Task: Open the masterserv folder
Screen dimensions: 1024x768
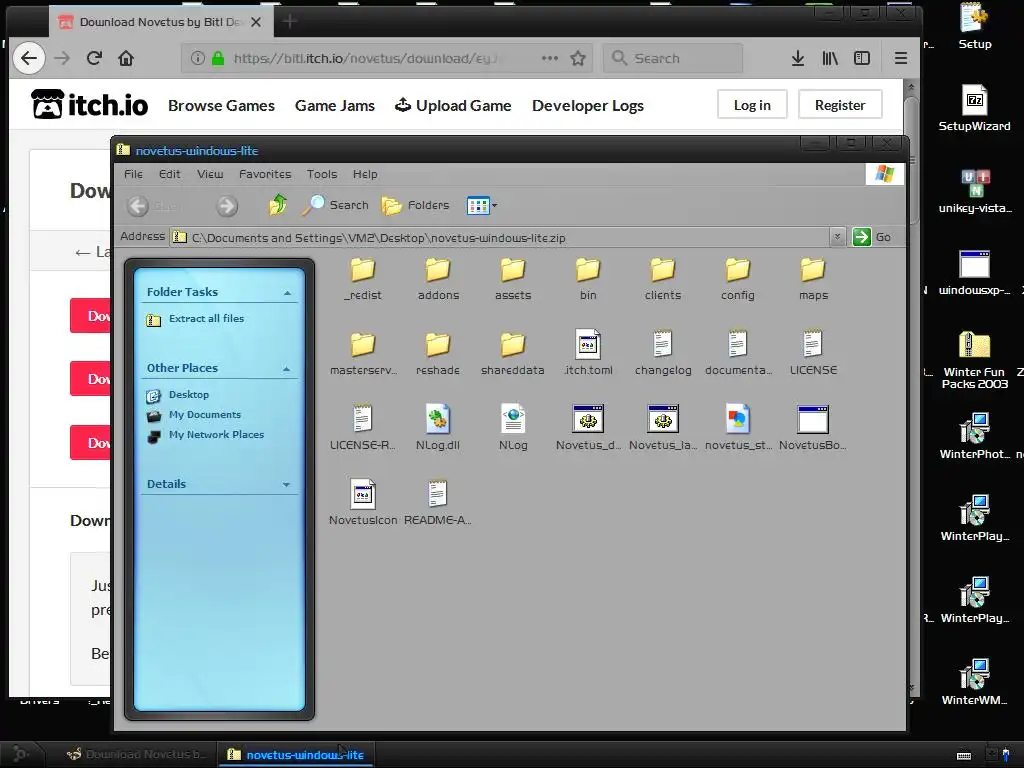Action: (363, 354)
